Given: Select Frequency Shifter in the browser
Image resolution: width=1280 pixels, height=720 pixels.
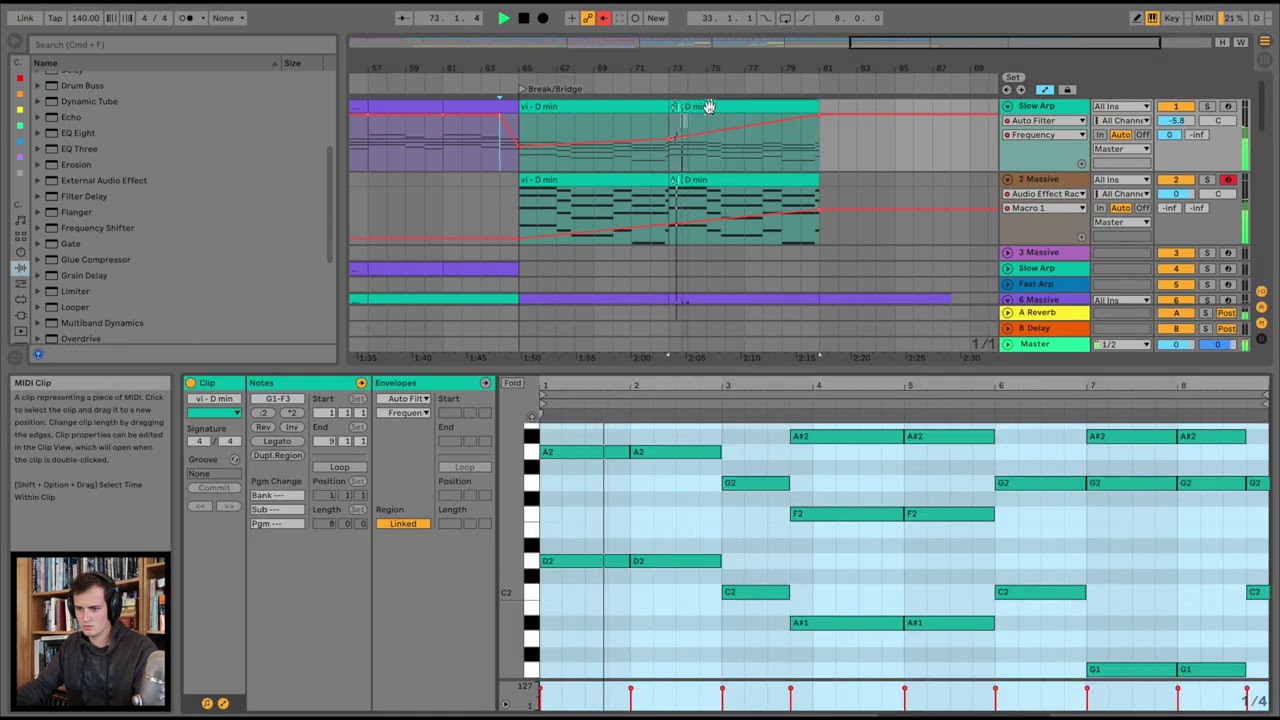Looking at the screenshot, I should click(97, 228).
